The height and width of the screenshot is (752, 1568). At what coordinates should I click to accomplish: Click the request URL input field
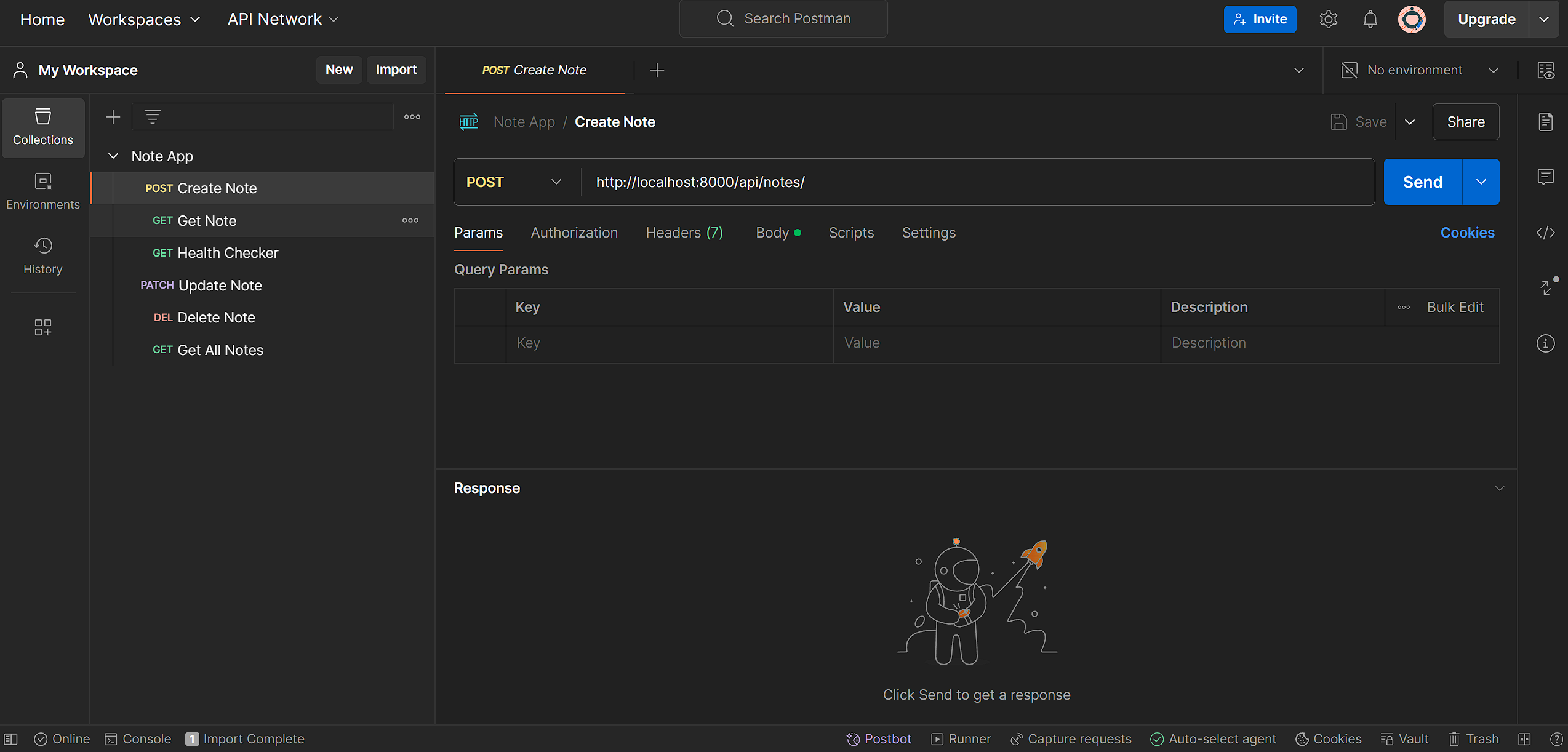978,182
